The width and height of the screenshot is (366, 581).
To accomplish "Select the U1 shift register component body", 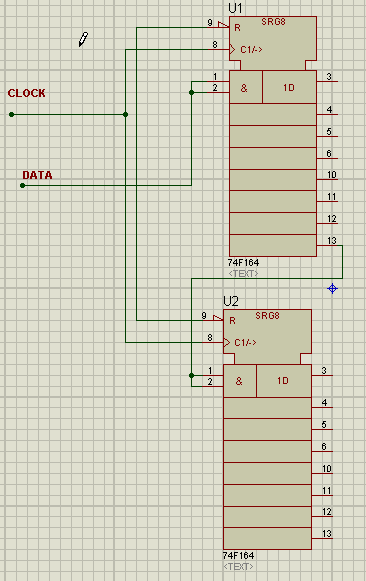I will tap(273, 136).
